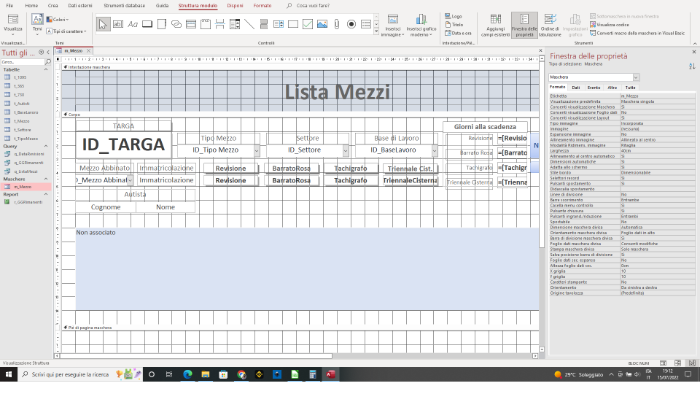Pick the Image control tool

[x=322, y=24]
